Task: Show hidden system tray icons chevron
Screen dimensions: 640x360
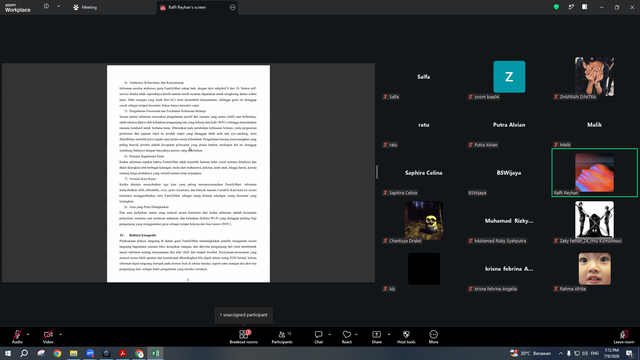Action: pos(561,353)
